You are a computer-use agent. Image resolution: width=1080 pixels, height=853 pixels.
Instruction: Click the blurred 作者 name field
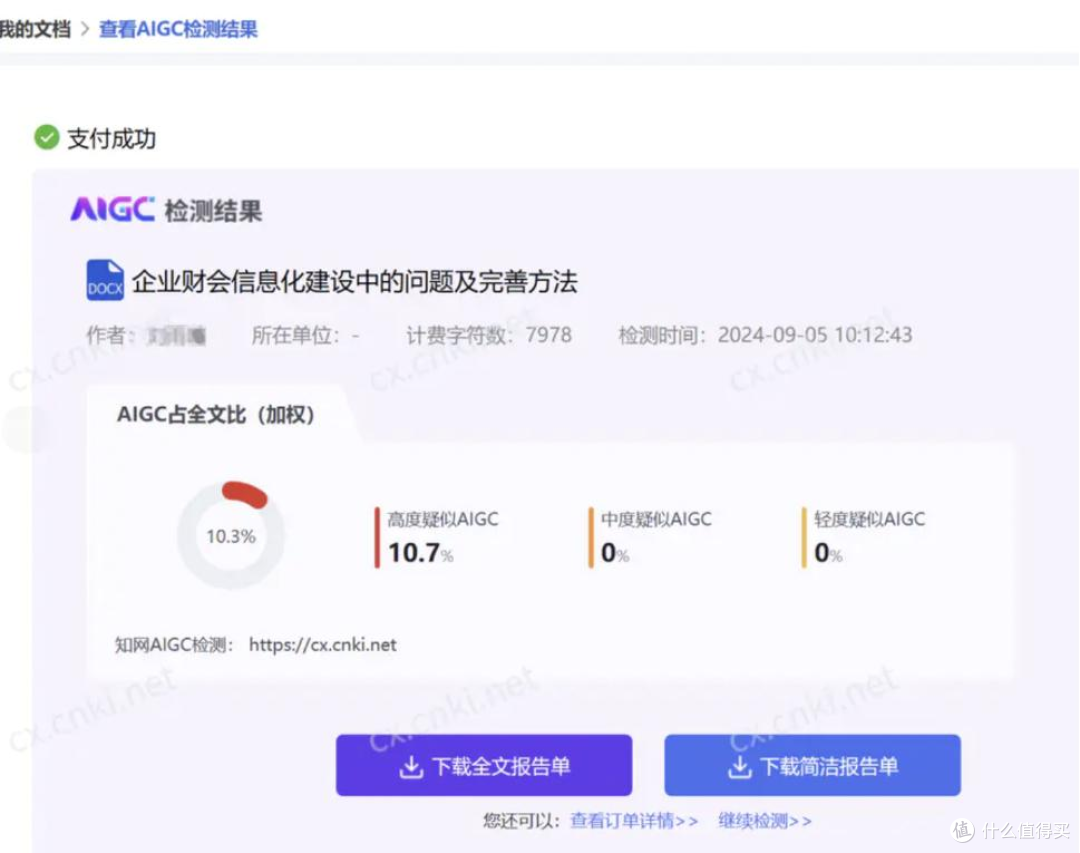[x=177, y=336]
